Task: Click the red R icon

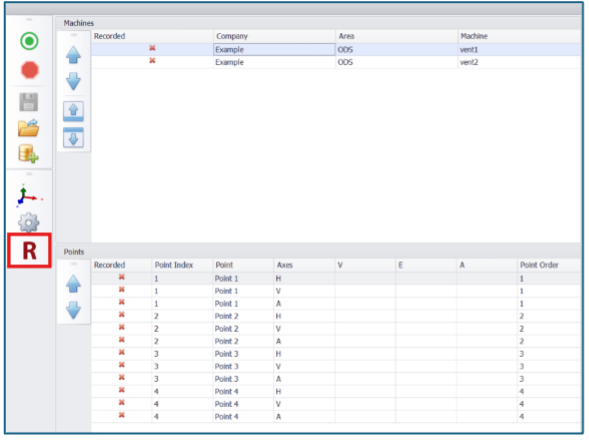Action: 29,251
